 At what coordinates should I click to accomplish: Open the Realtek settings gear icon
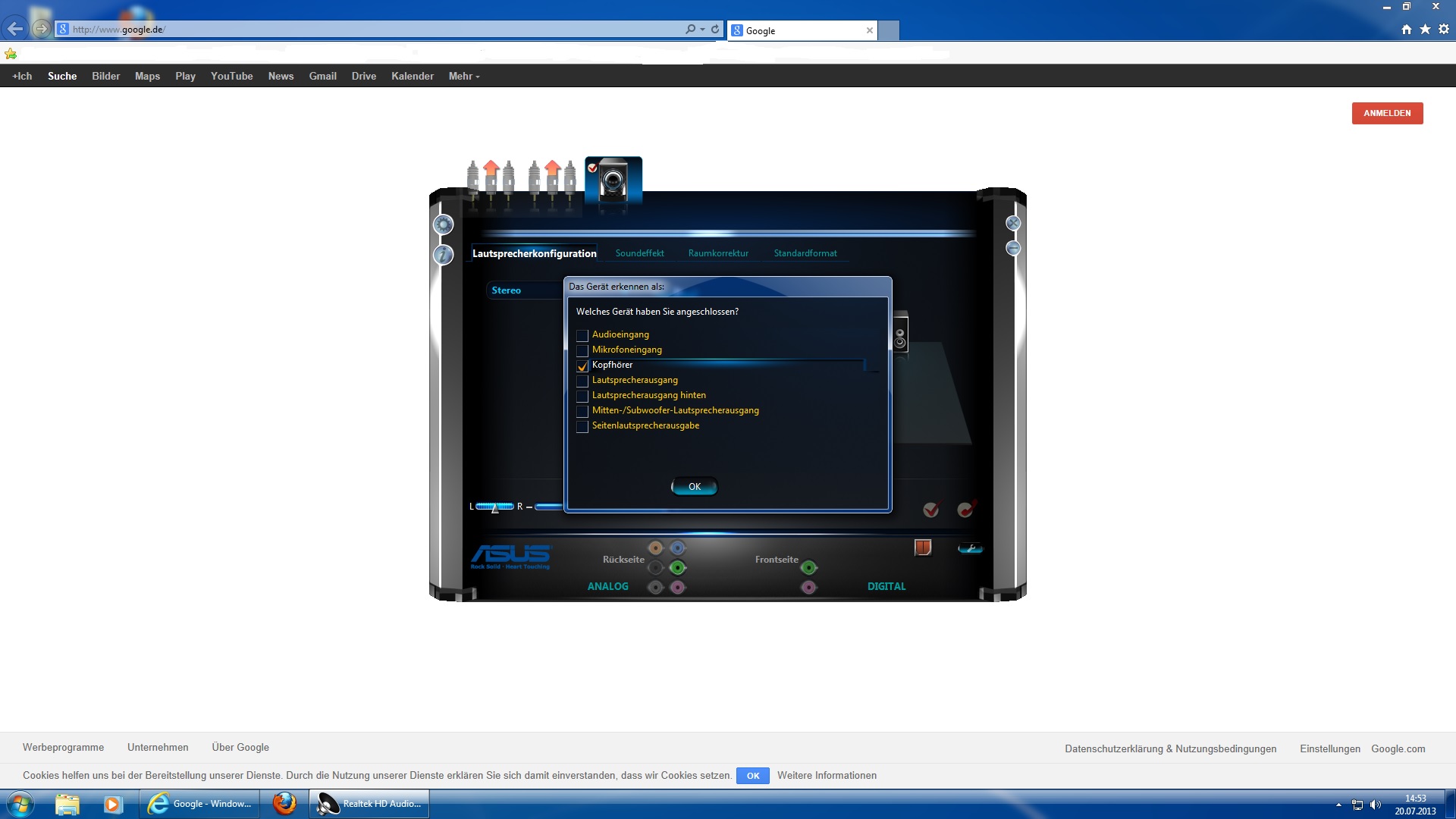[x=444, y=224]
